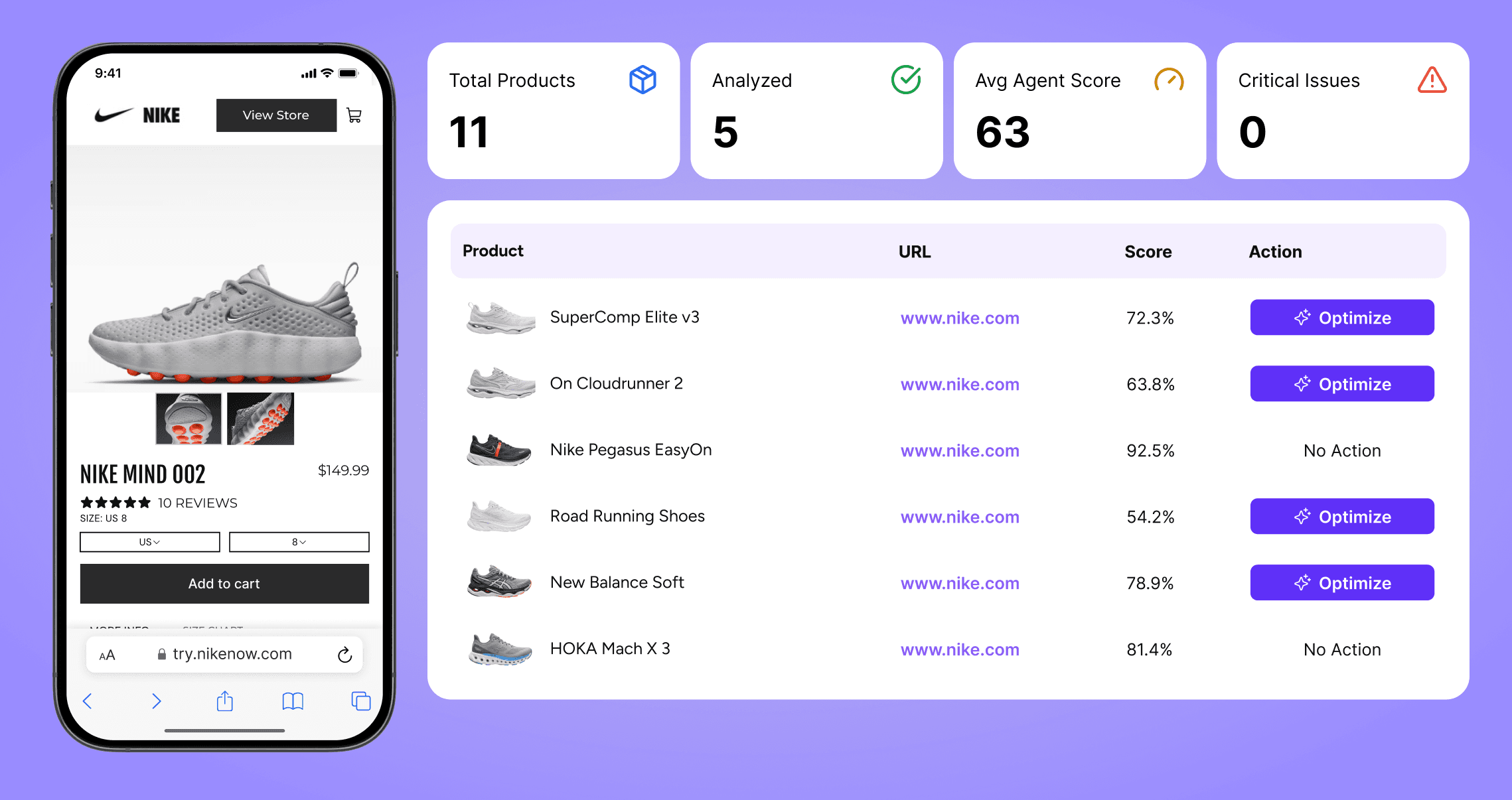Optimize the SuperComp Elite v3 product
Viewport: 1512px width, 800px height.
pos(1341,318)
